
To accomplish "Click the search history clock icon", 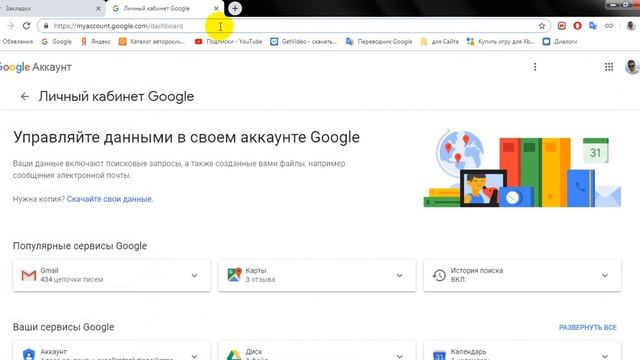I will (x=439, y=276).
